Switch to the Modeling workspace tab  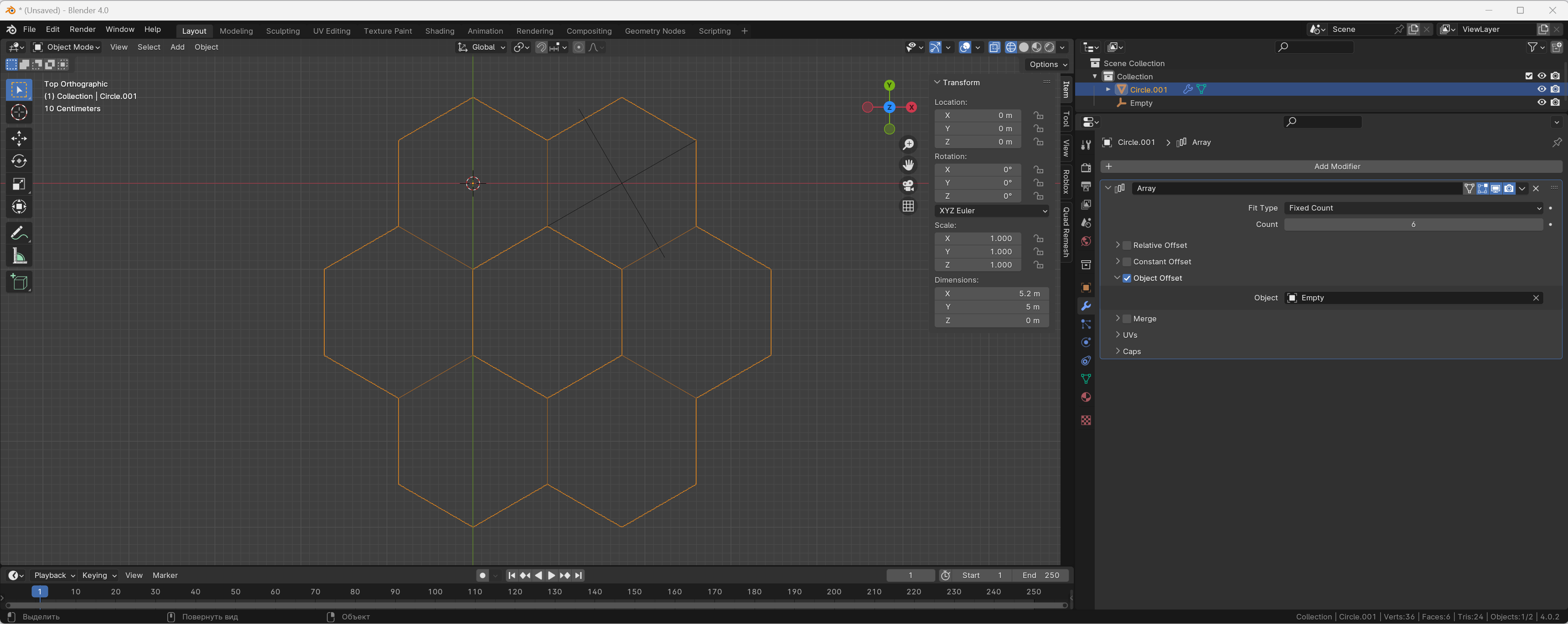click(x=236, y=31)
